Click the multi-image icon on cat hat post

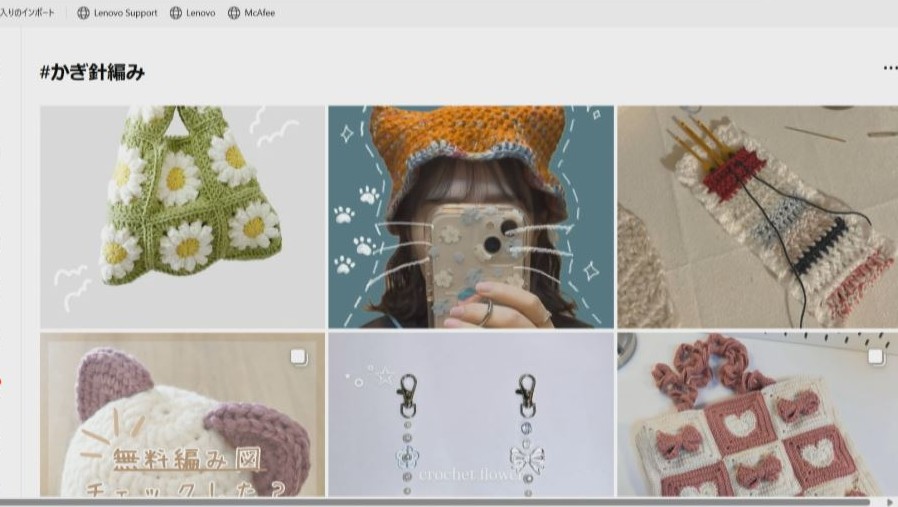pyautogui.click(x=298, y=357)
